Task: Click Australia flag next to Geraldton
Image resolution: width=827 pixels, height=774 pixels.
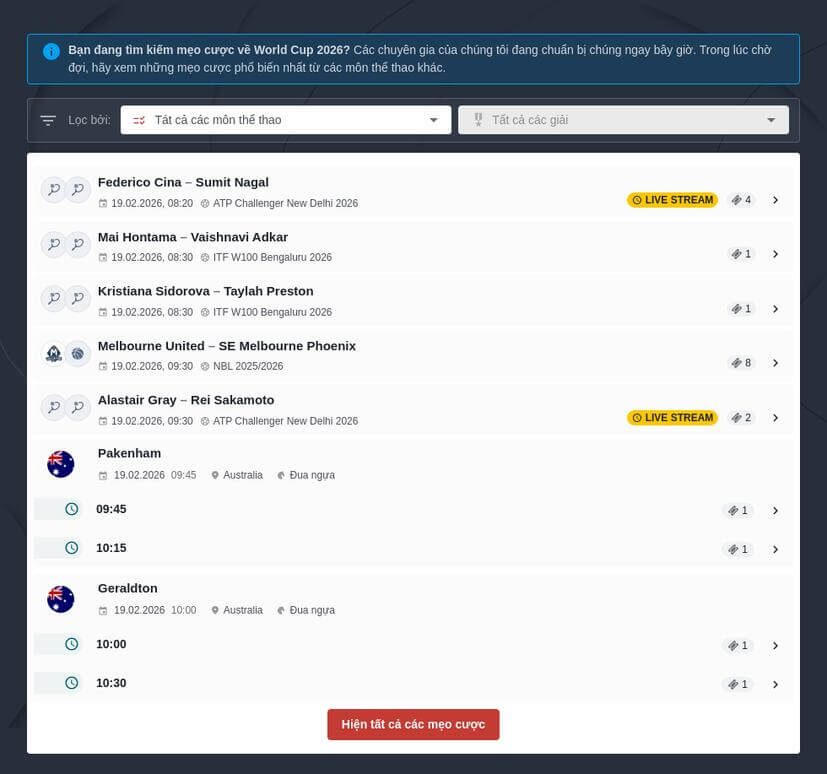Action: click(61, 599)
